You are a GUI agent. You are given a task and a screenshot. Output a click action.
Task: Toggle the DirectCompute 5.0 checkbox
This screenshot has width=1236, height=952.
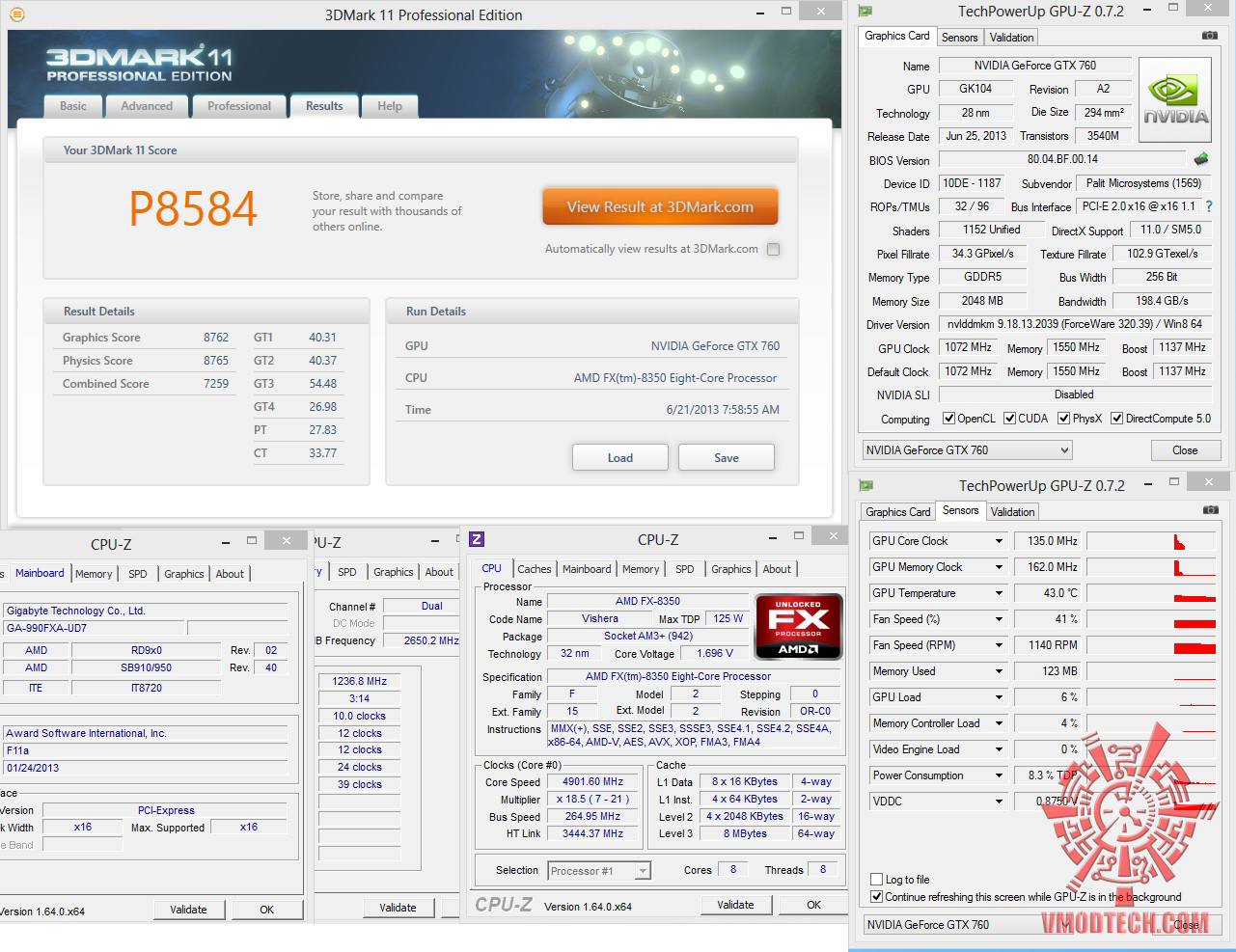1116,419
